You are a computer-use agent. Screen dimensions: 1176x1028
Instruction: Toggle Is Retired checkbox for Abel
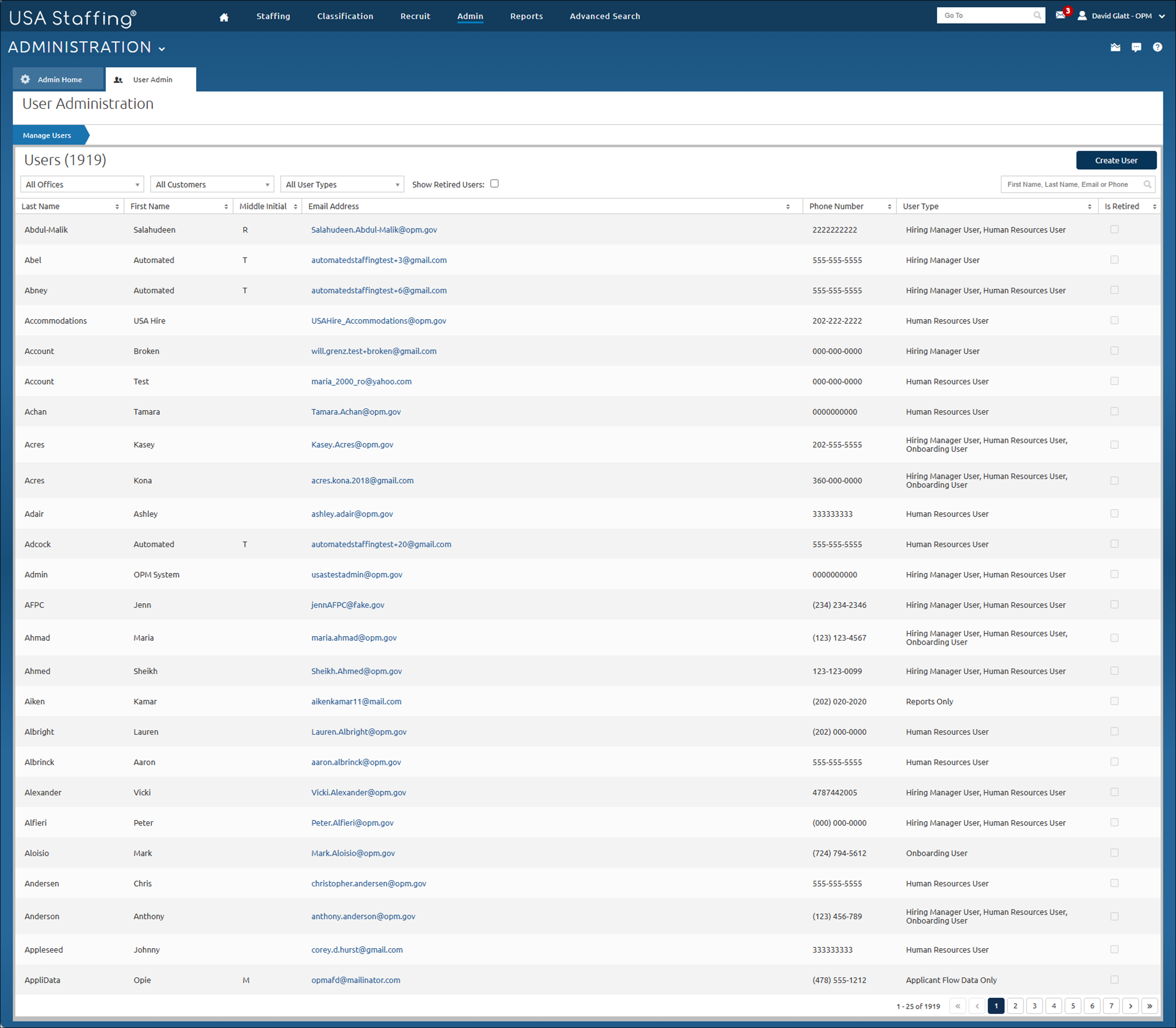1114,260
